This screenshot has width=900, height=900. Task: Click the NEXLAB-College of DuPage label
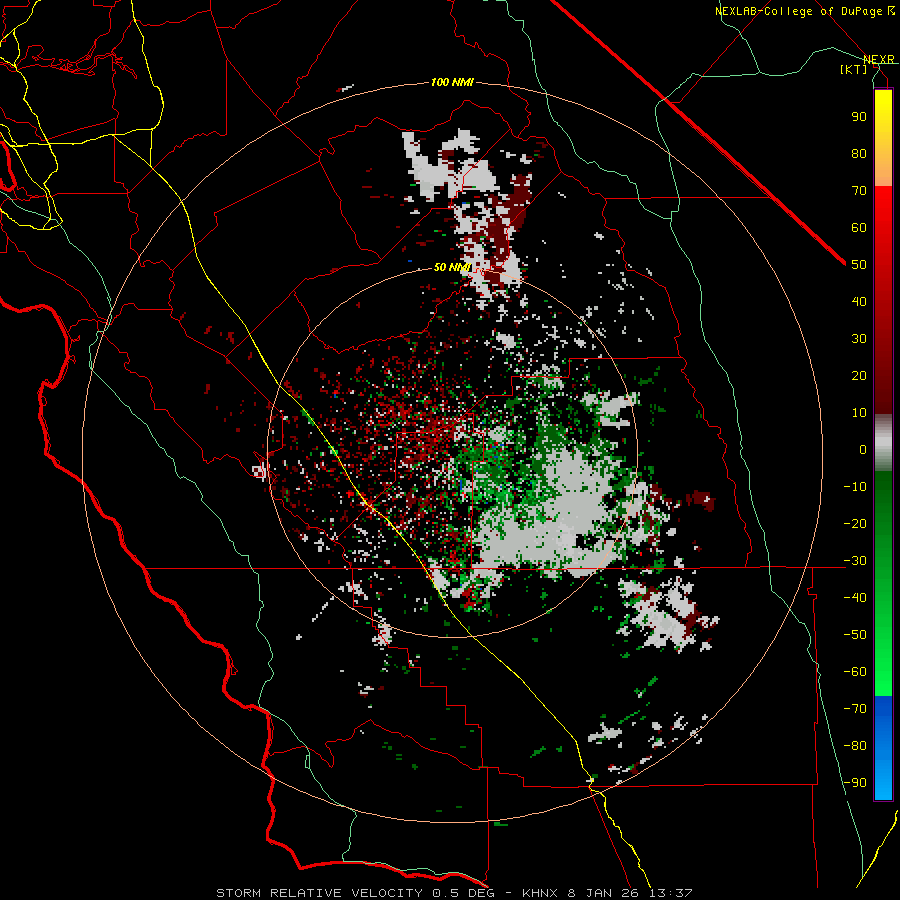804,11
